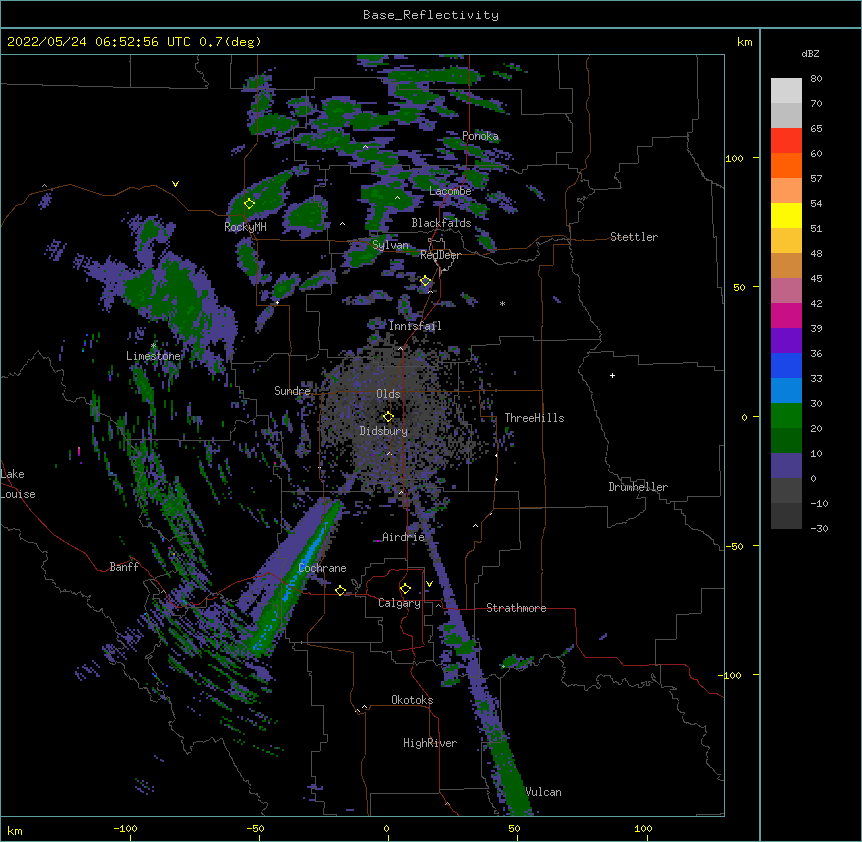Screen dimensions: 862x842
Task: Pick the dark blue 36 dBZ legend swatch
Action: click(786, 365)
